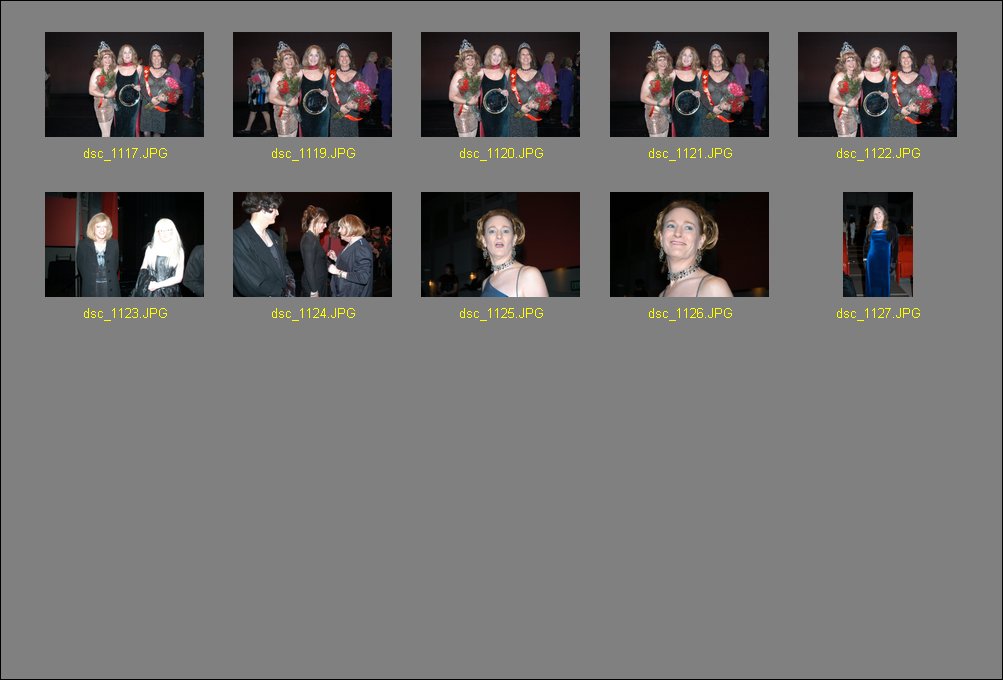Click the file name label dsc_1120.JPG
Screen dimensions: 1003x680
click(x=502, y=154)
